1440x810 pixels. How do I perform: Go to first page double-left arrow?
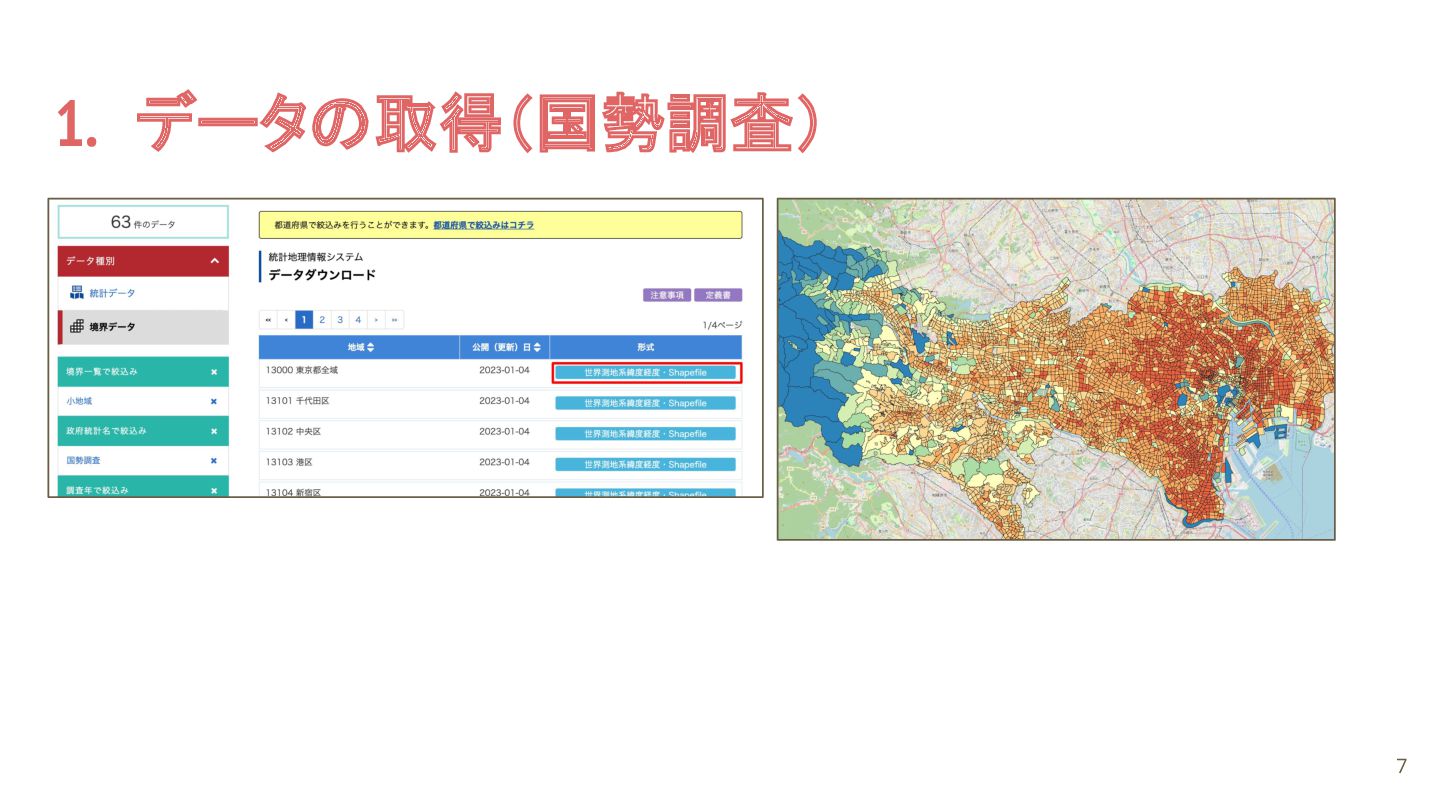pyautogui.click(x=268, y=320)
